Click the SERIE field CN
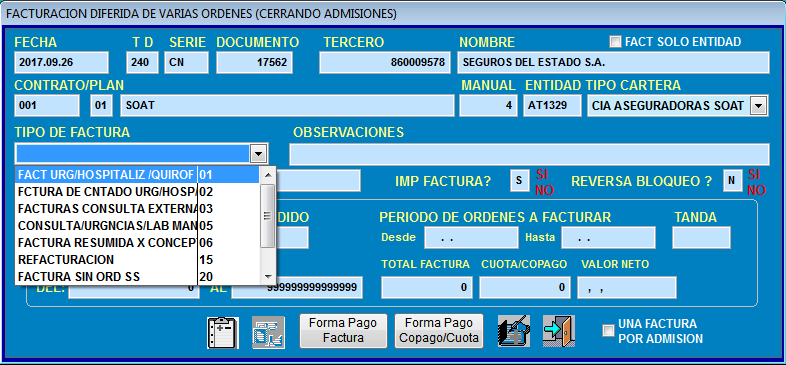 tap(186, 63)
